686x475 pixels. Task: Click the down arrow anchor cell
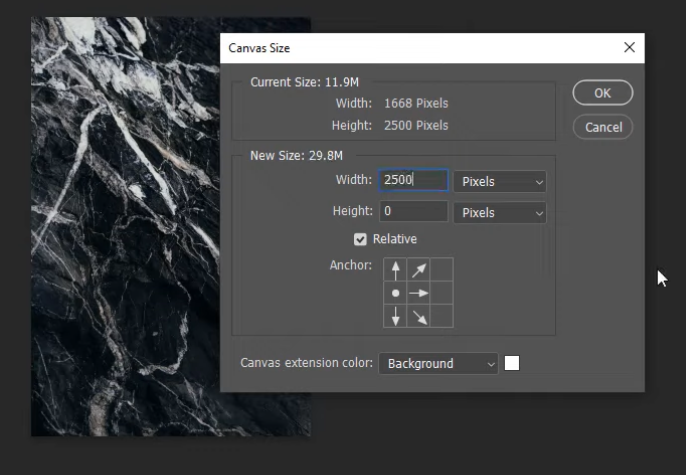pyautogui.click(x=396, y=316)
